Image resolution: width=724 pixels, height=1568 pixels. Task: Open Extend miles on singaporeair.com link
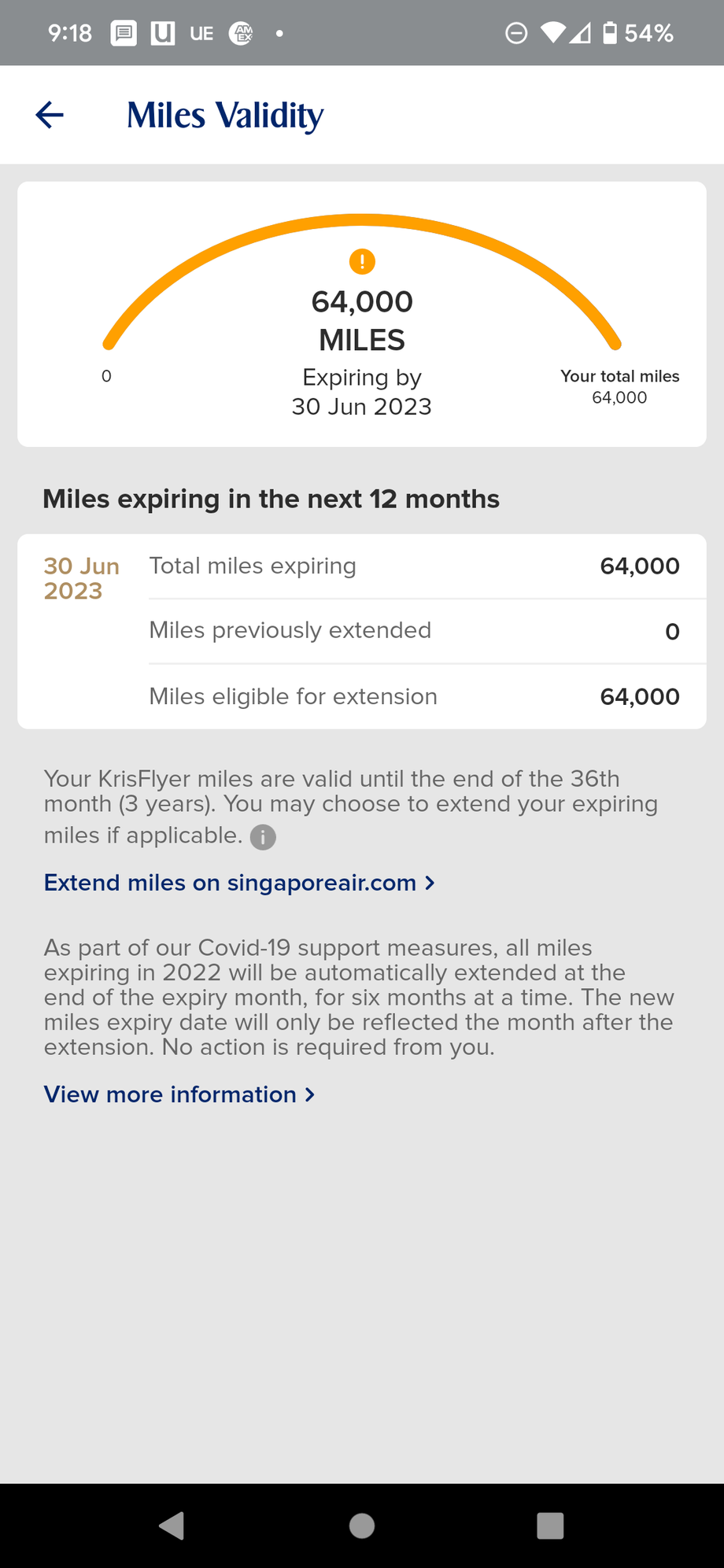[x=230, y=883]
